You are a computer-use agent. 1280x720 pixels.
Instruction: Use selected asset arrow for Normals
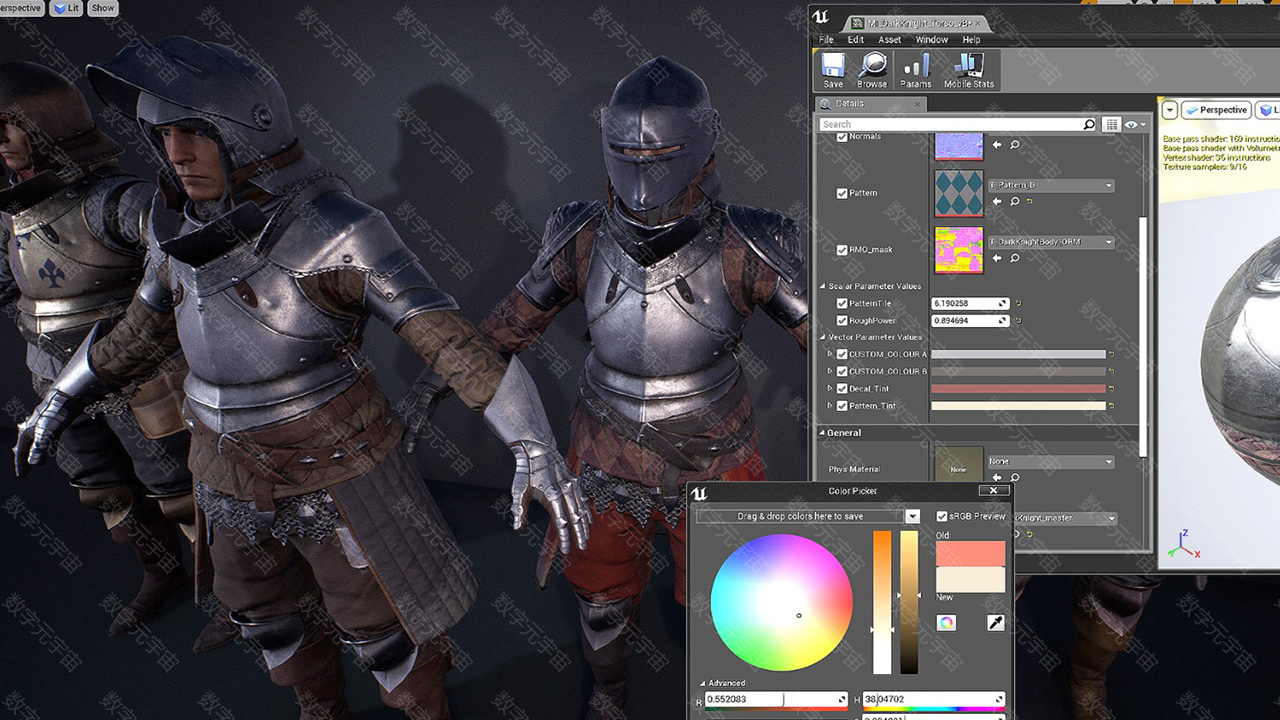997,145
